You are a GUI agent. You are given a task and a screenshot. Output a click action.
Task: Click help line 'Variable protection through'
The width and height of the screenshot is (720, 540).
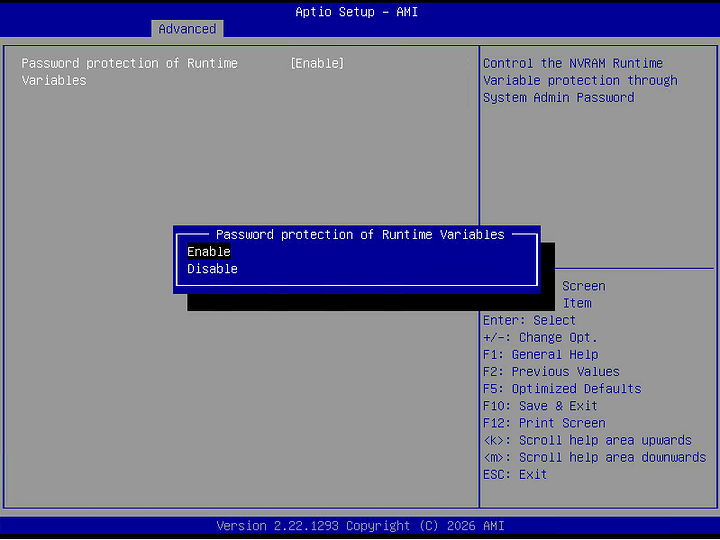[580, 80]
